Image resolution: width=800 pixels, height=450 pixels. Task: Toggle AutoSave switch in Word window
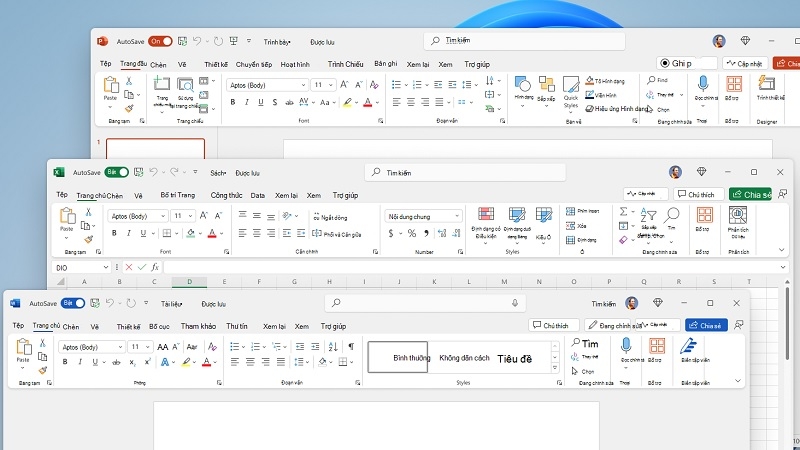tap(73, 303)
